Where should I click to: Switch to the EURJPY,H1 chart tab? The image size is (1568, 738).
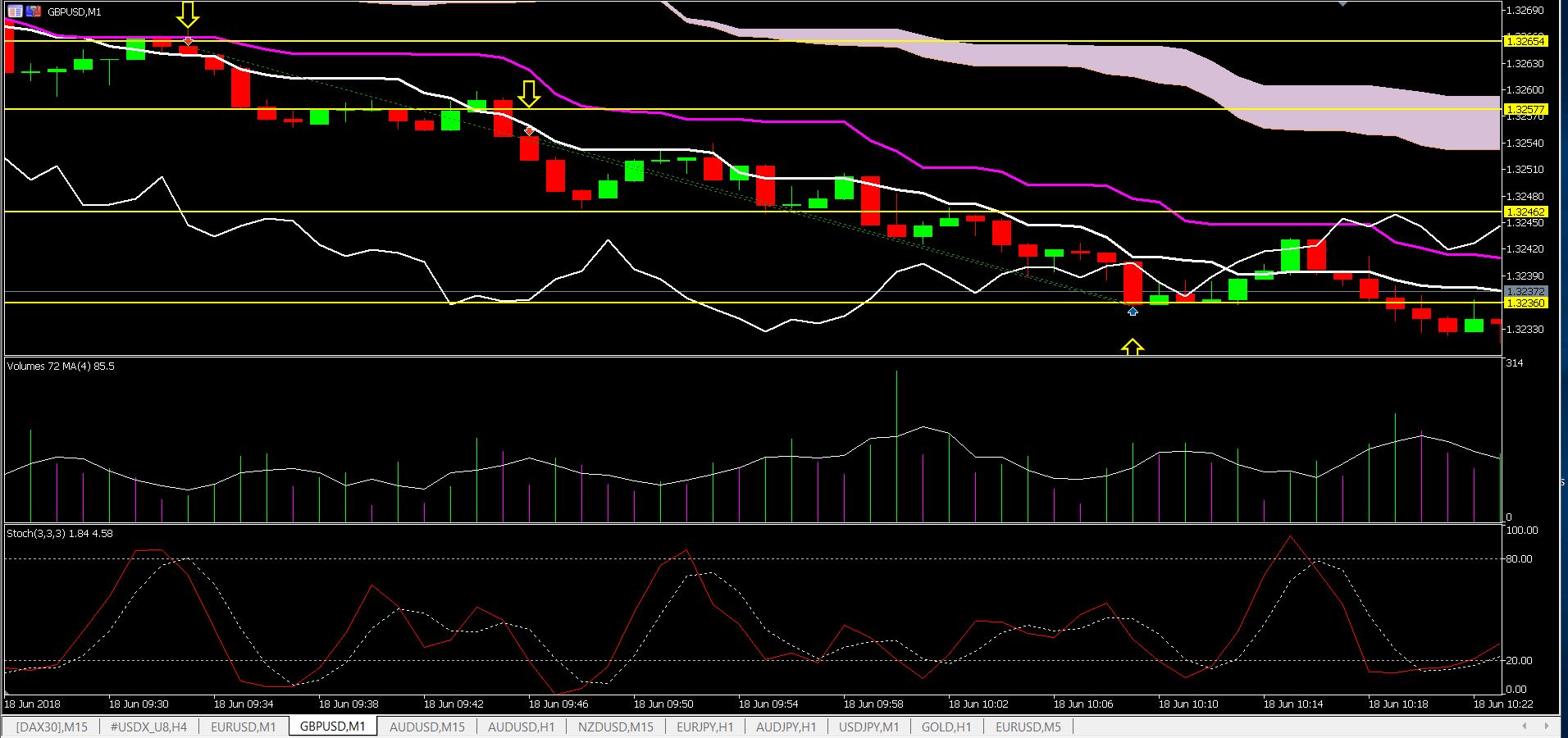click(x=705, y=727)
